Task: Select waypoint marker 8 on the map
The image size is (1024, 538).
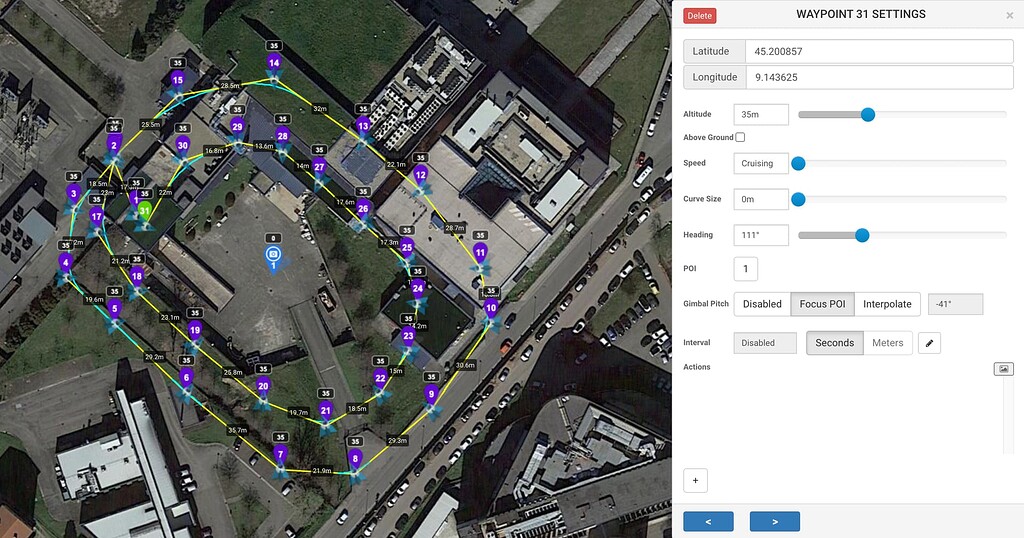Action: tap(355, 460)
